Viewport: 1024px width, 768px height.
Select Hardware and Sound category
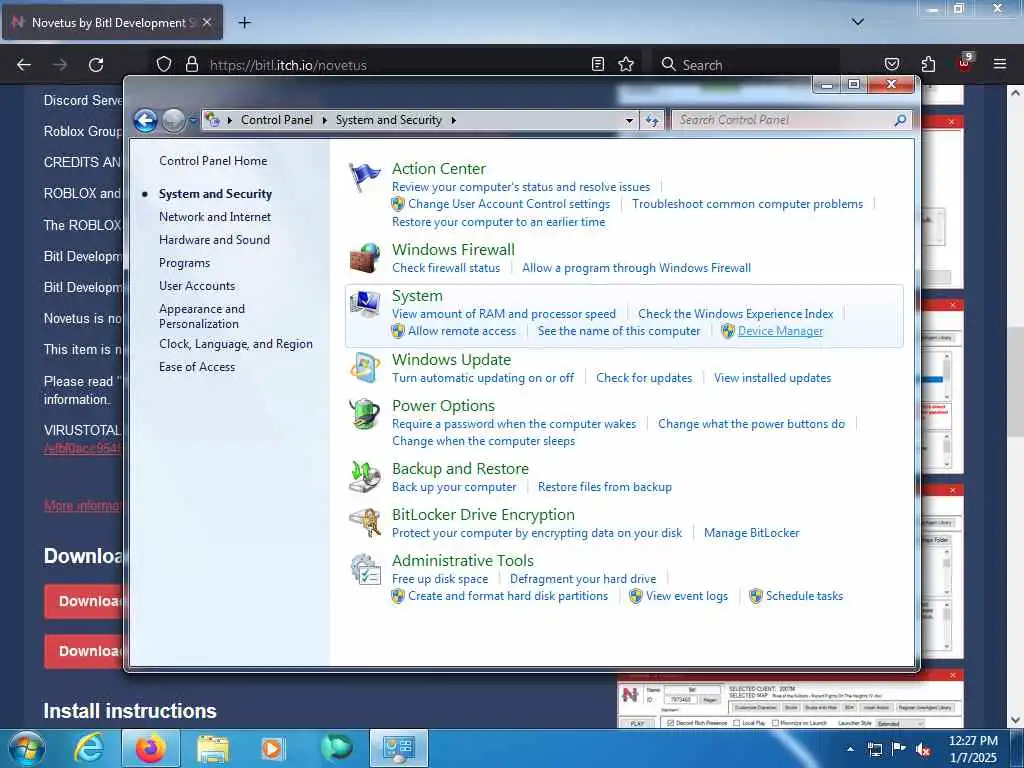point(214,240)
